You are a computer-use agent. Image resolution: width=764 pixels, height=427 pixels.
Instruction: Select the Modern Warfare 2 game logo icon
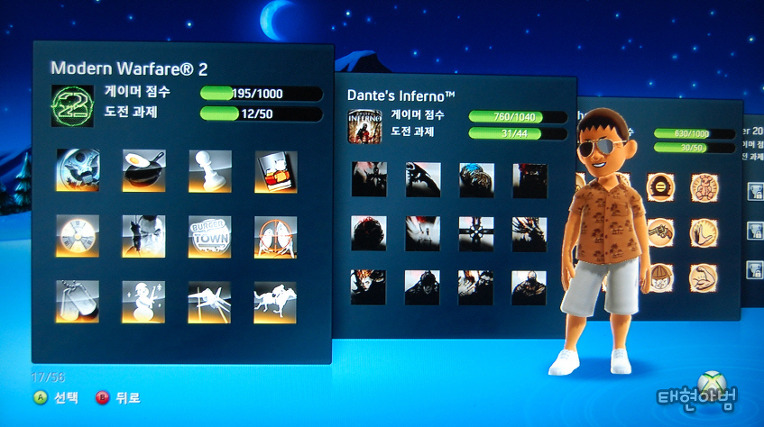pos(72,106)
